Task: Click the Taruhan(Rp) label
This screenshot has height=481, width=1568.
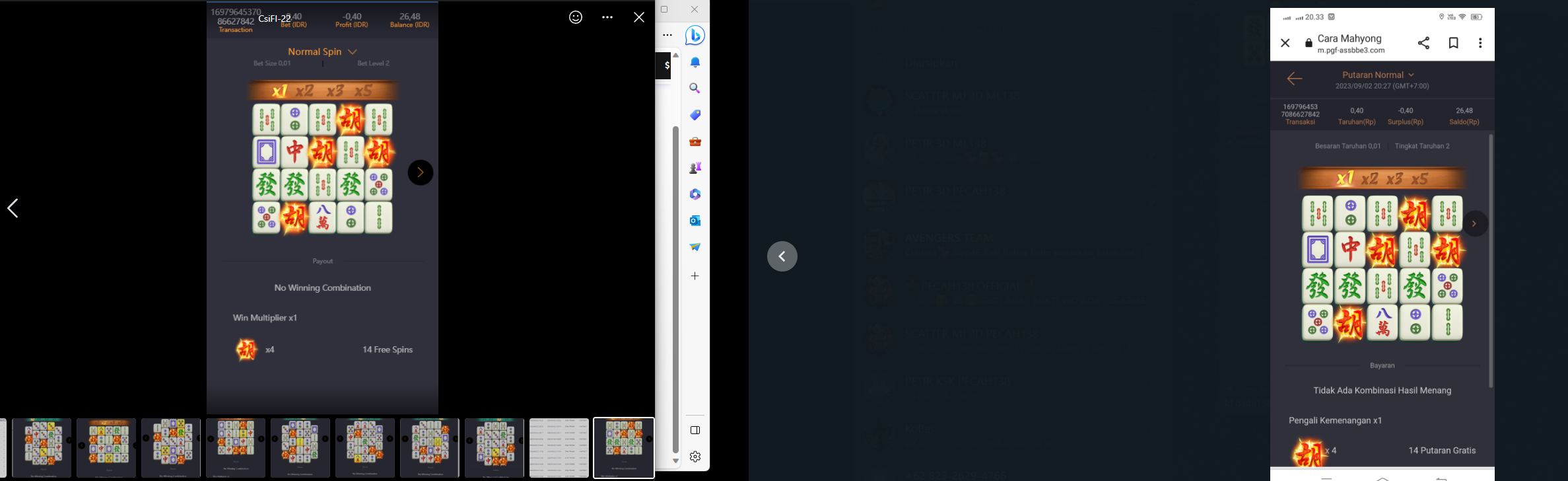Action: (x=1357, y=122)
